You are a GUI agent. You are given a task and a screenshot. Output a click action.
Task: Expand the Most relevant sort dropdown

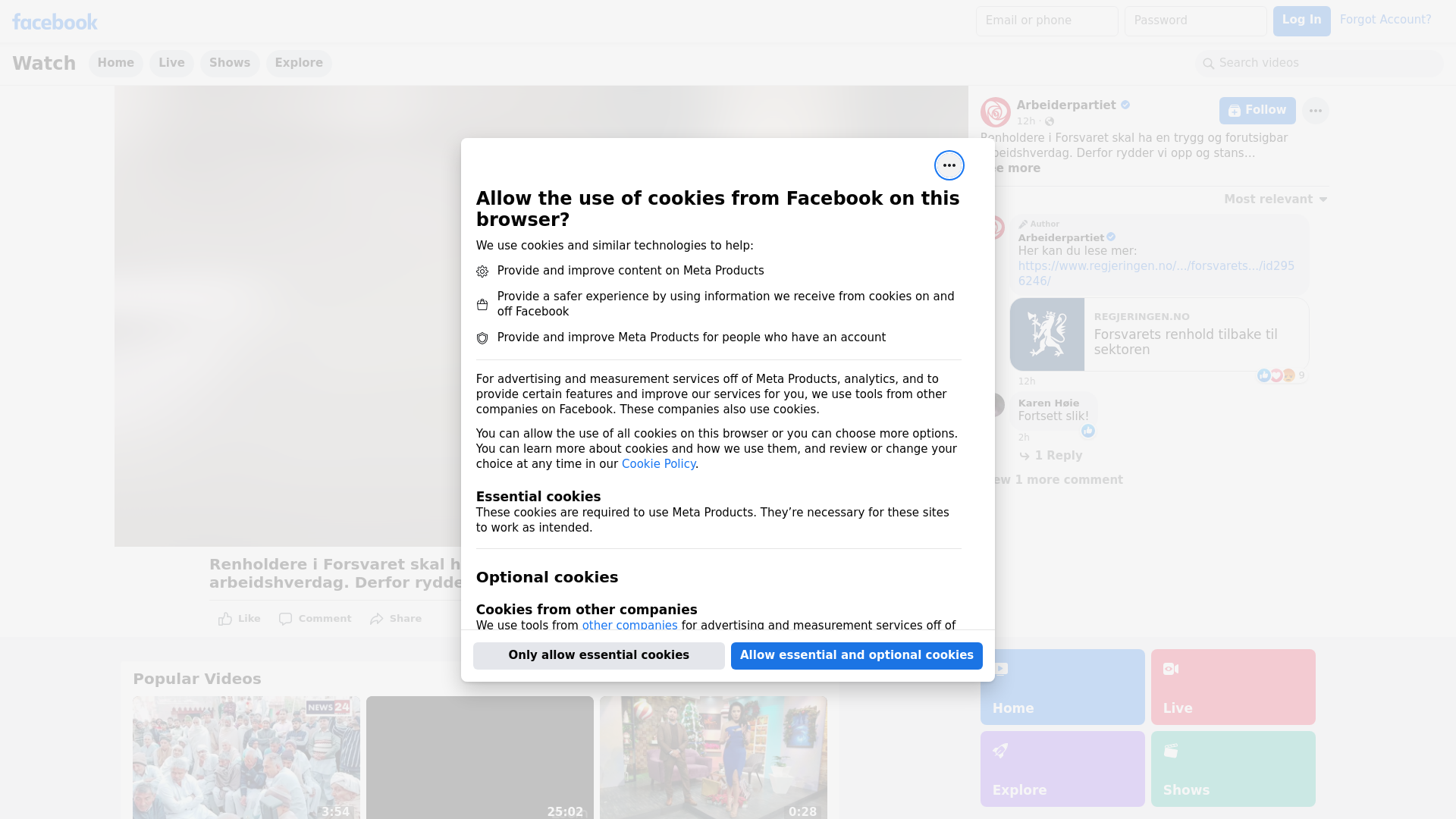pos(1276,199)
